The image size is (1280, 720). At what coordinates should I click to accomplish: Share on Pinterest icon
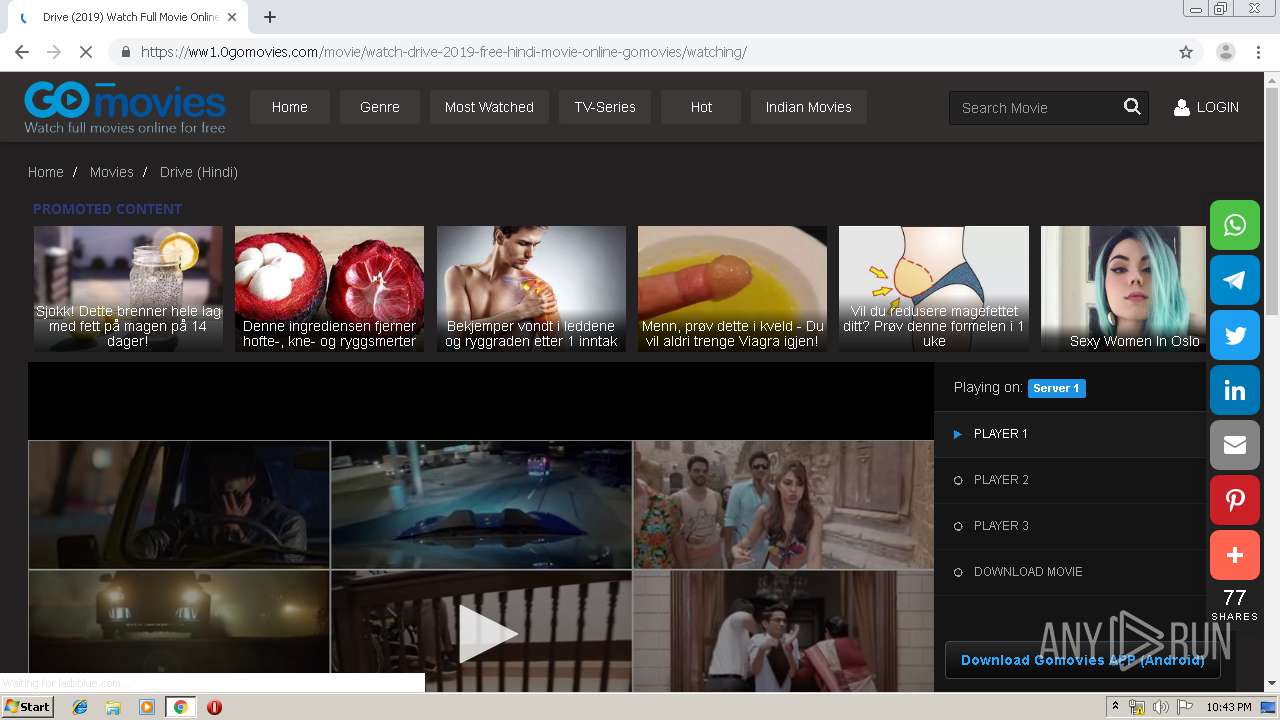tap(1235, 500)
